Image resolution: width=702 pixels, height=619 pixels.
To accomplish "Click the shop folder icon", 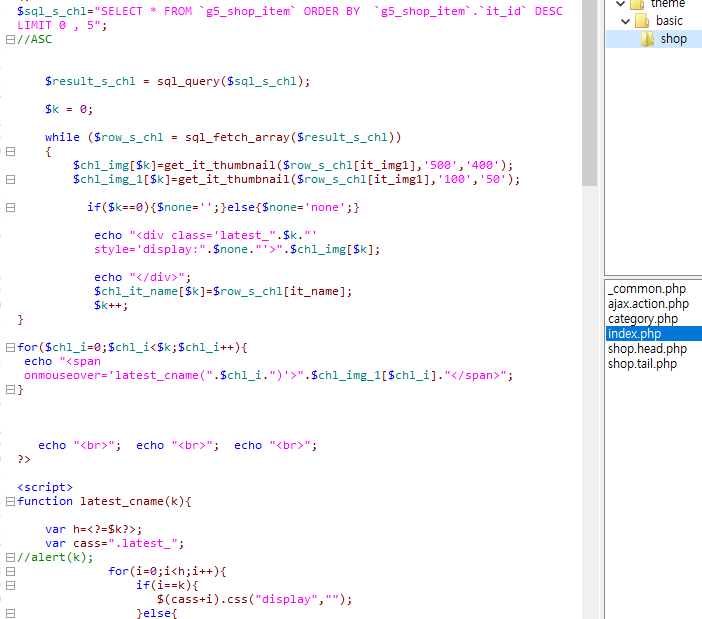I will [x=647, y=39].
